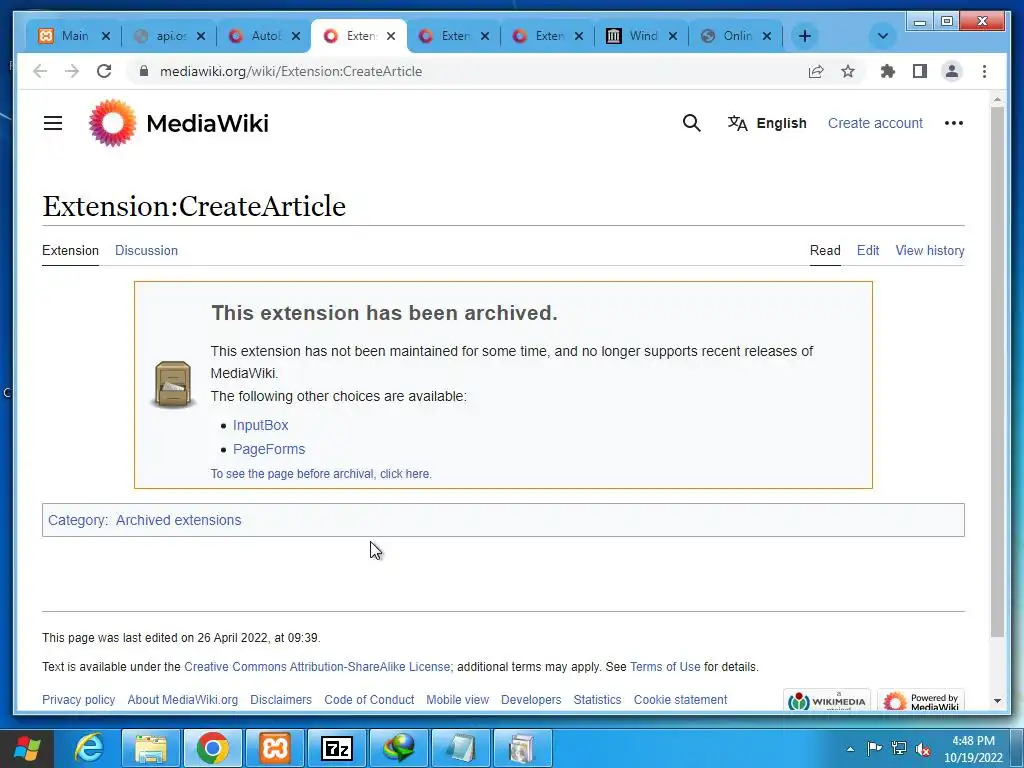Viewport: 1024px width, 768px height.
Task: Go back with the browser back arrow
Action: click(40, 71)
